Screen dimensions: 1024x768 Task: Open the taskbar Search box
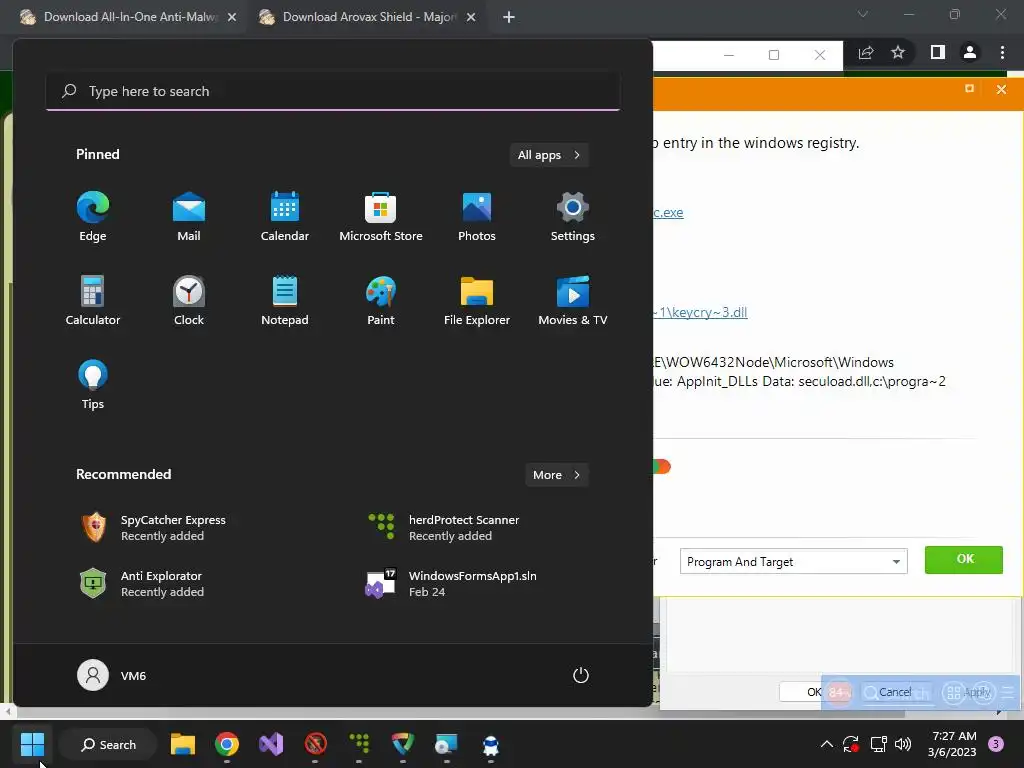[x=108, y=744]
